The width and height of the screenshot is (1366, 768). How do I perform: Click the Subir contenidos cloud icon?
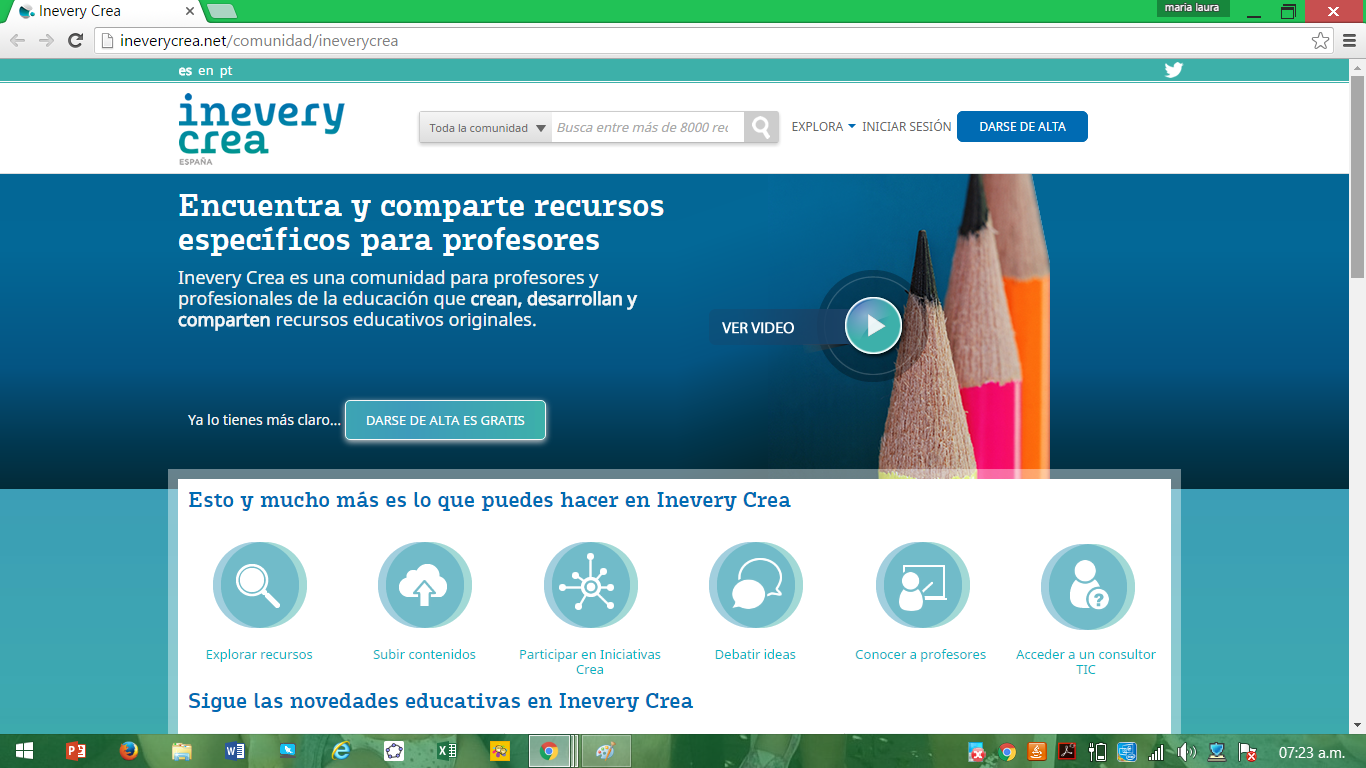pyautogui.click(x=424, y=587)
